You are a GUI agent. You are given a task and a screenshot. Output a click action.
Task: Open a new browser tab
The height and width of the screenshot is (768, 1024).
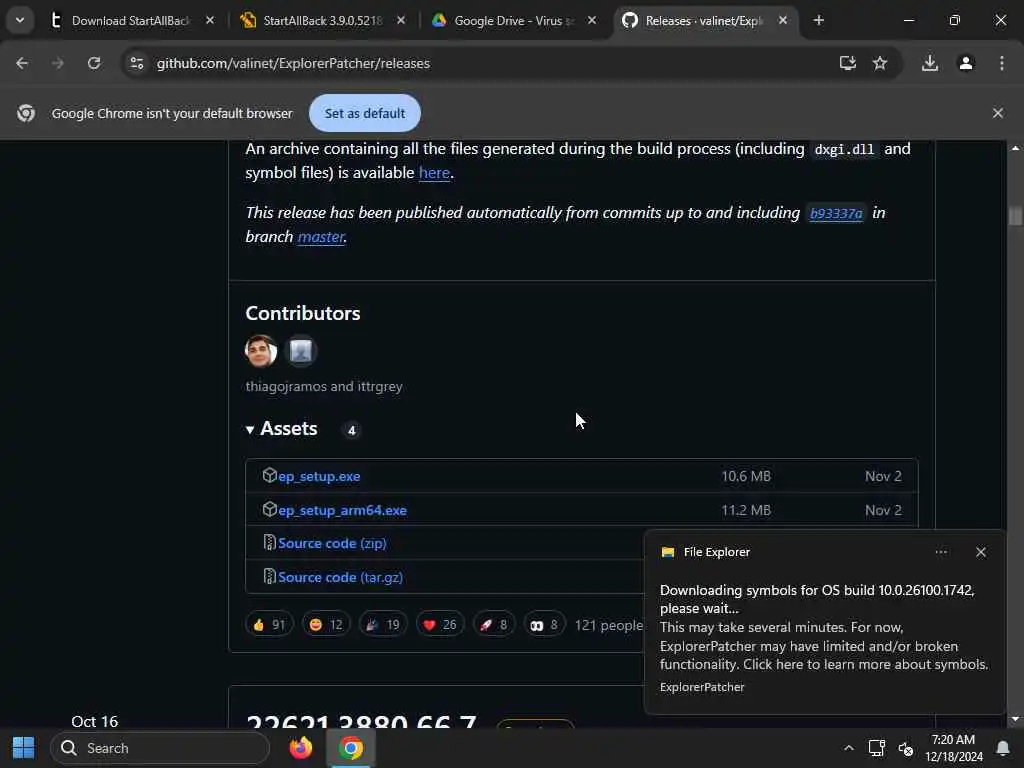818,21
